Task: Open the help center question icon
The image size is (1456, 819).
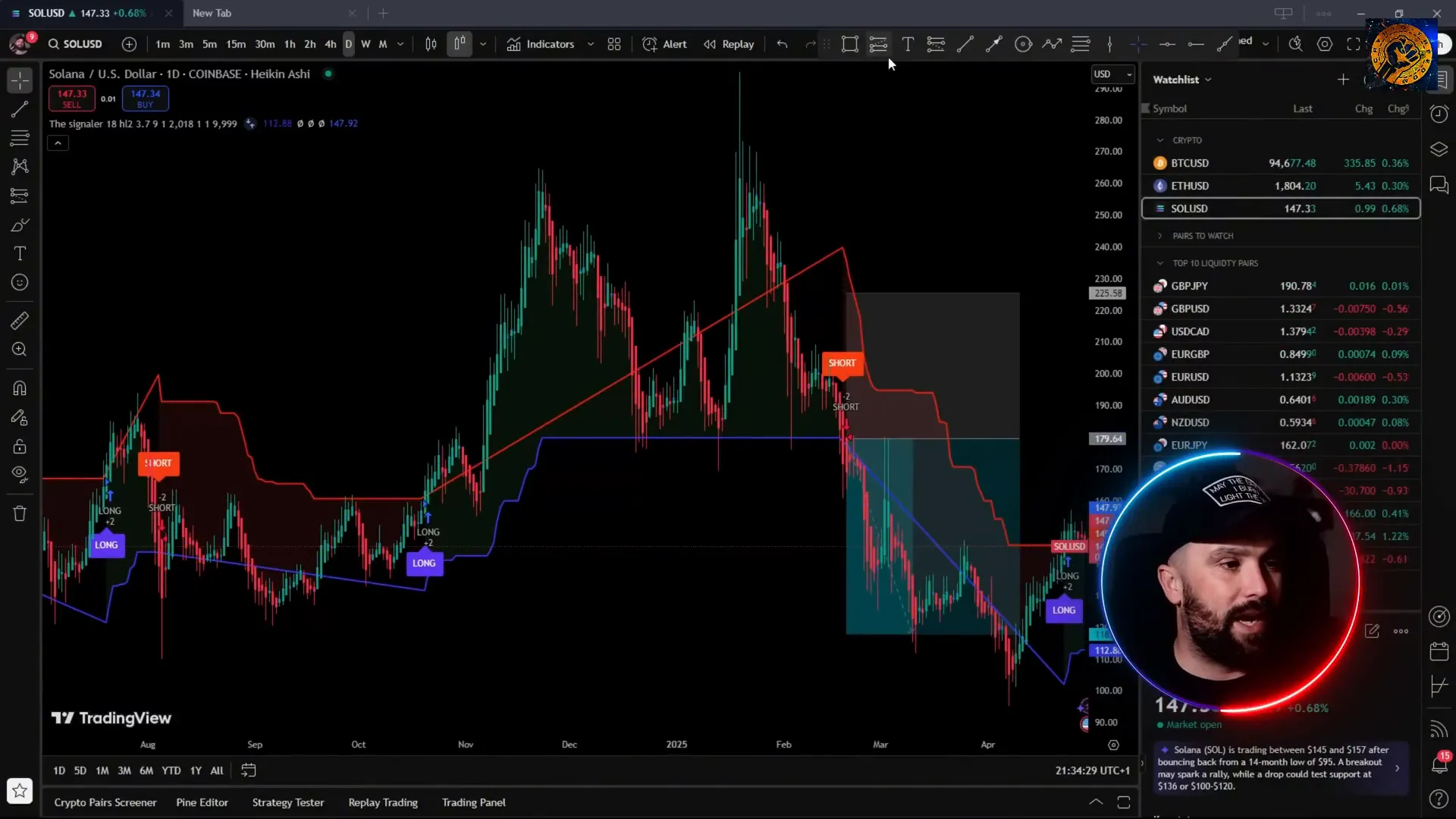Action: coord(1439,799)
